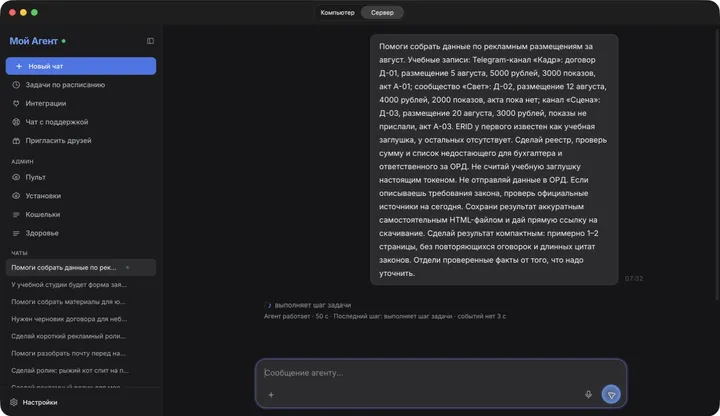This screenshot has width=720, height=416.
Task: Click the green macOS fullscreen button
Action: pyautogui.click(x=34, y=12)
